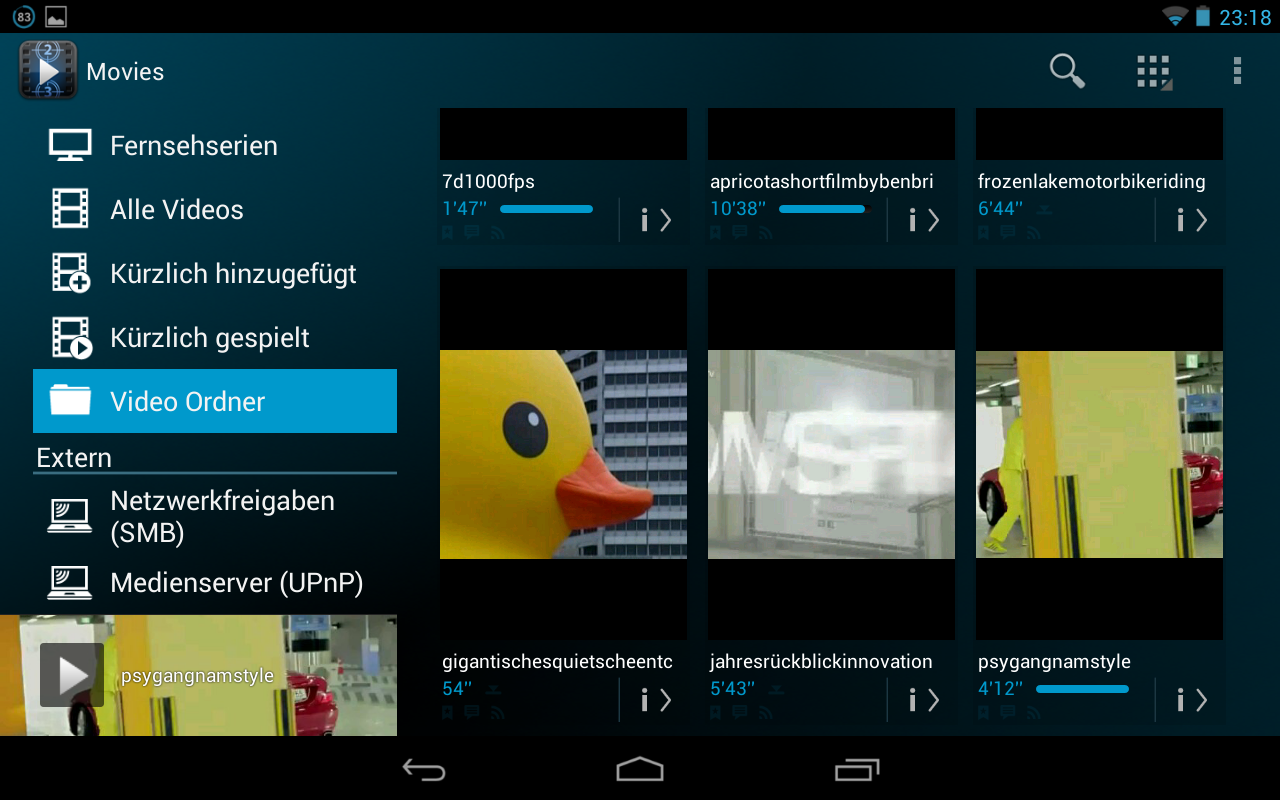The image size is (1280, 800).
Task: Show info for 7d1000fps
Action: click(x=656, y=220)
